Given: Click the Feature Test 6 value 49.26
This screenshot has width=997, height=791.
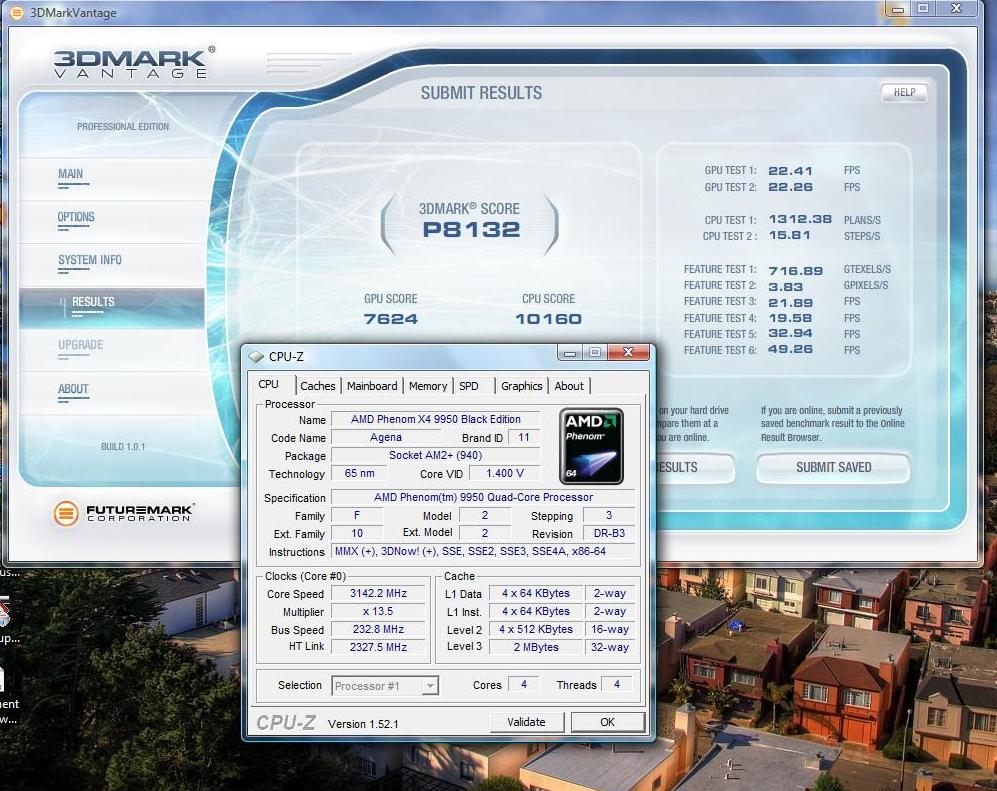Looking at the screenshot, I should (790, 349).
